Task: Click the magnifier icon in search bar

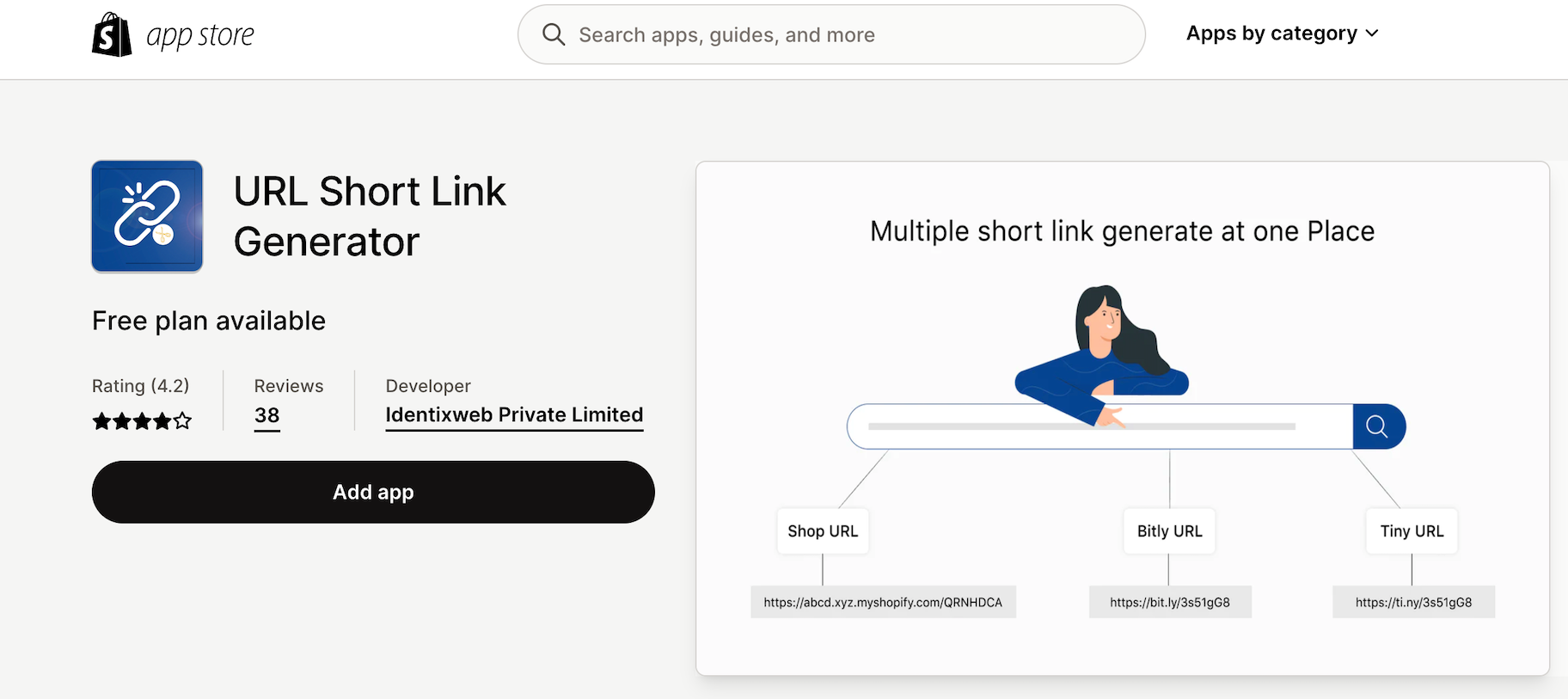Action: tap(554, 34)
